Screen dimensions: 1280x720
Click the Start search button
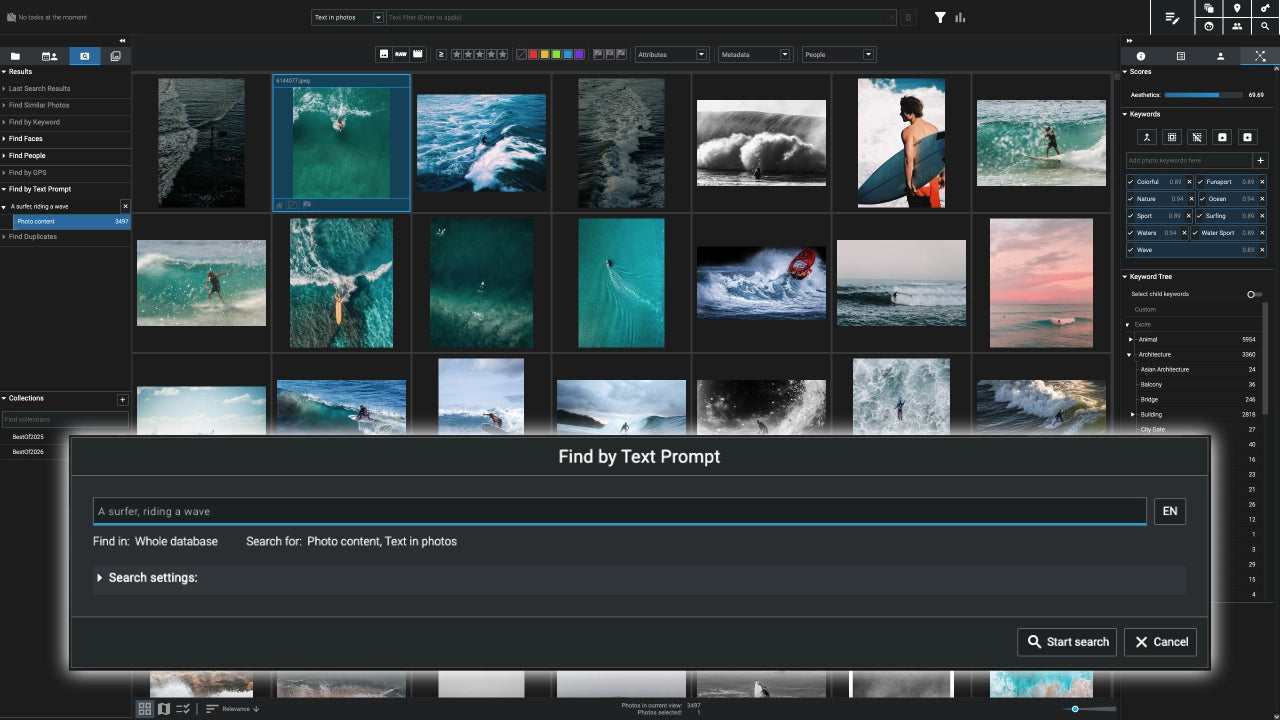tap(1068, 642)
